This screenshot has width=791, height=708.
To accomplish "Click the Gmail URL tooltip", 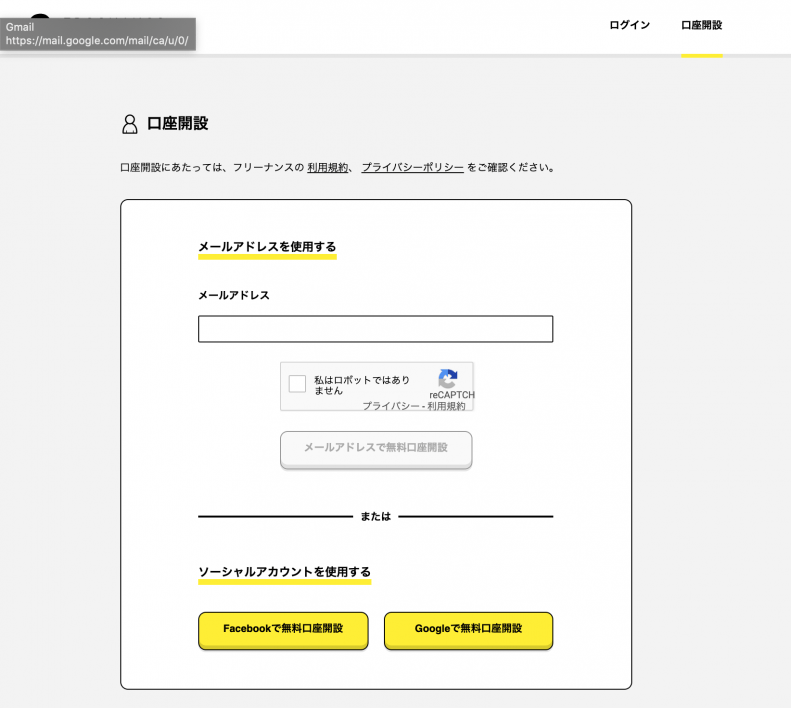I will pyautogui.click(x=97, y=34).
